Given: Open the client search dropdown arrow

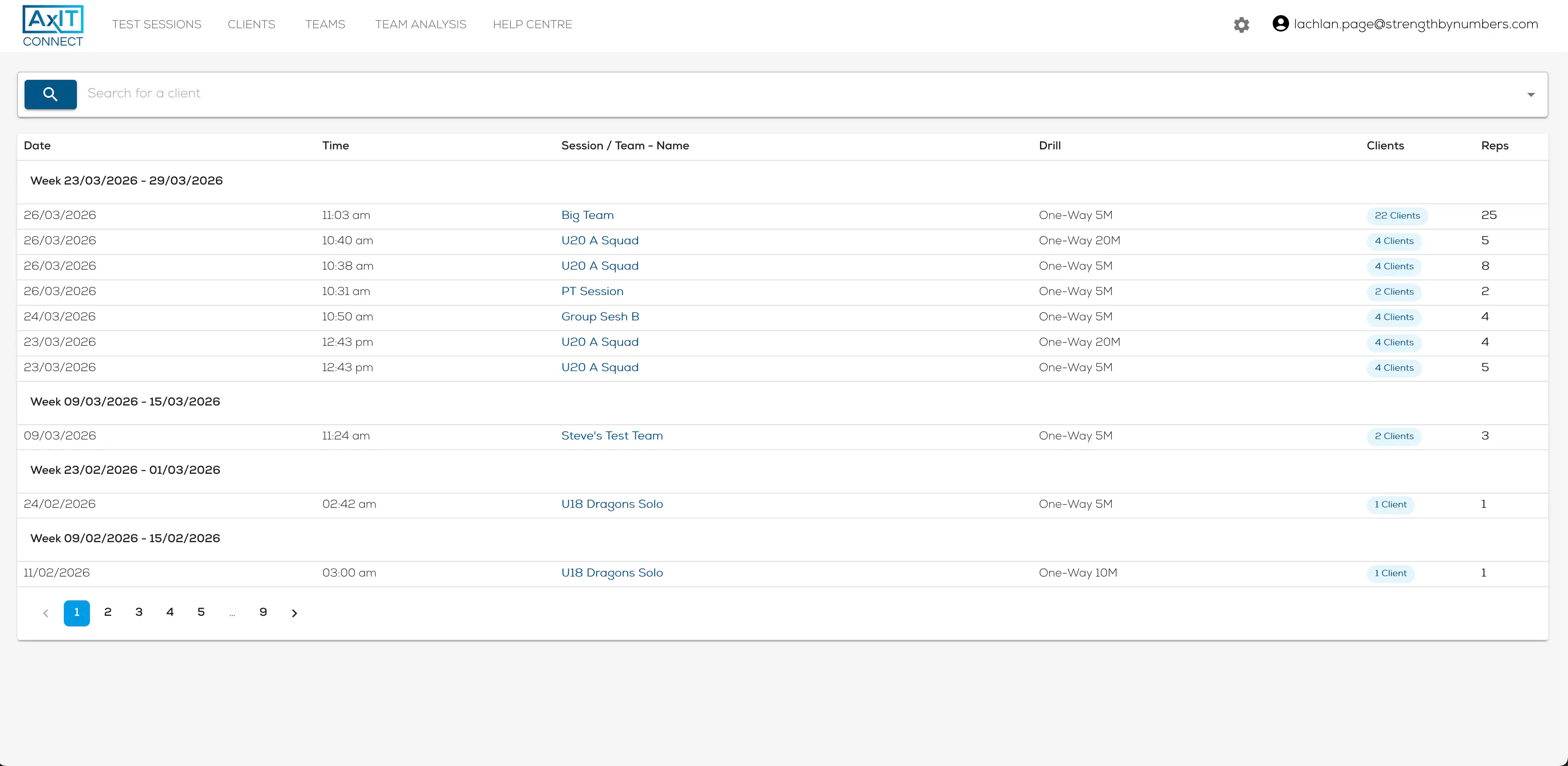Looking at the screenshot, I should pyautogui.click(x=1532, y=95).
